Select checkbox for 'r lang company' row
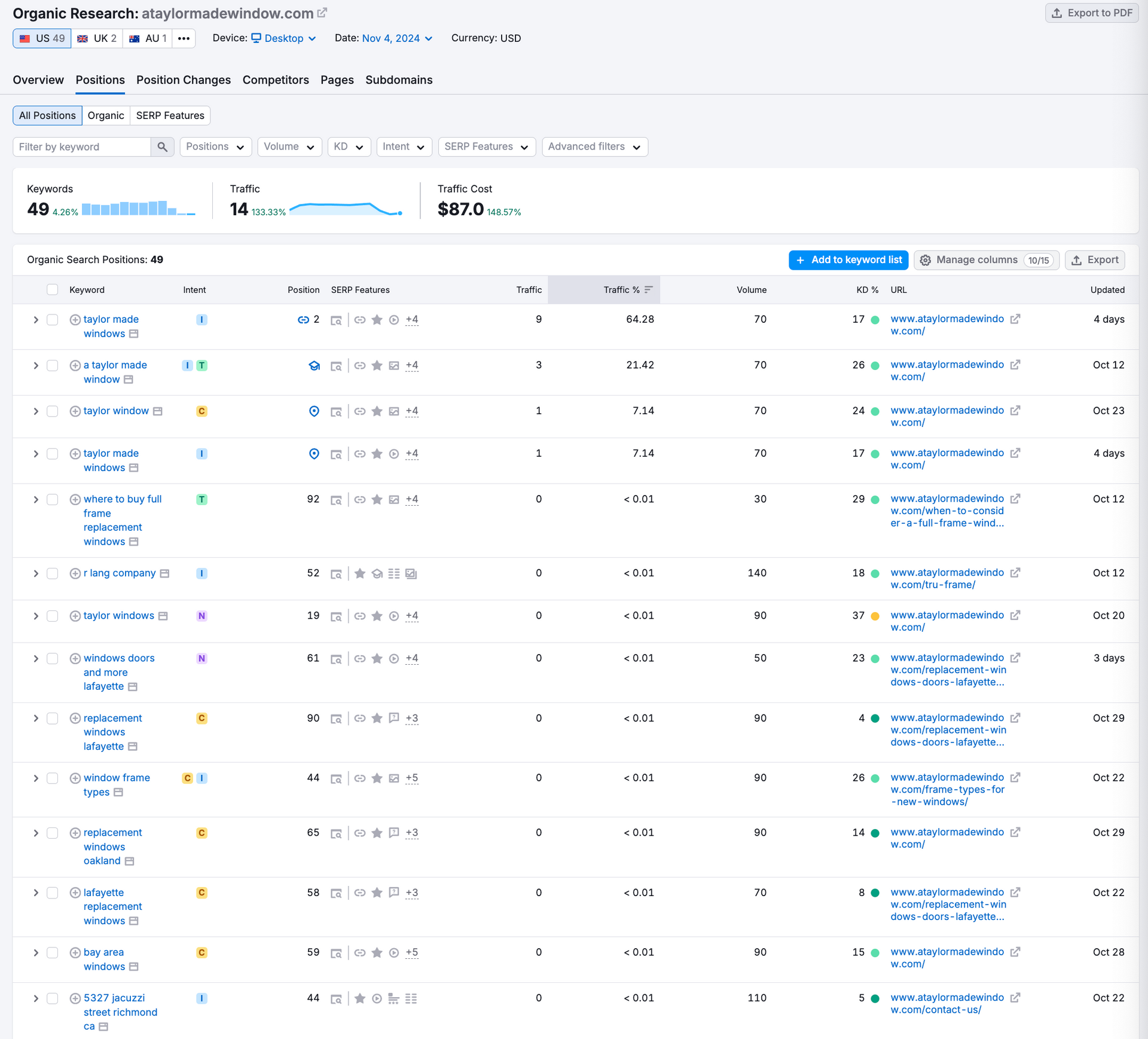1148x1039 pixels. 53,574
